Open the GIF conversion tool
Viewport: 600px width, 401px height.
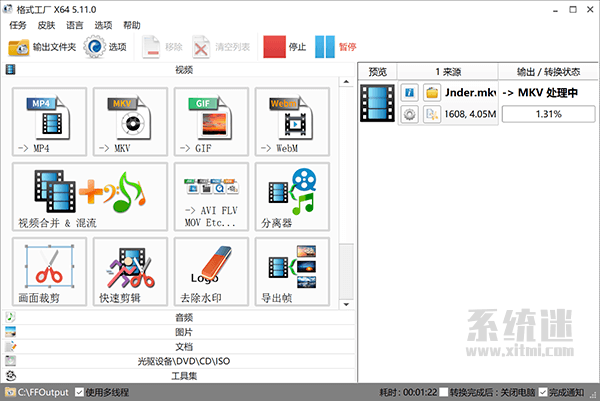pyautogui.click(x=210, y=122)
